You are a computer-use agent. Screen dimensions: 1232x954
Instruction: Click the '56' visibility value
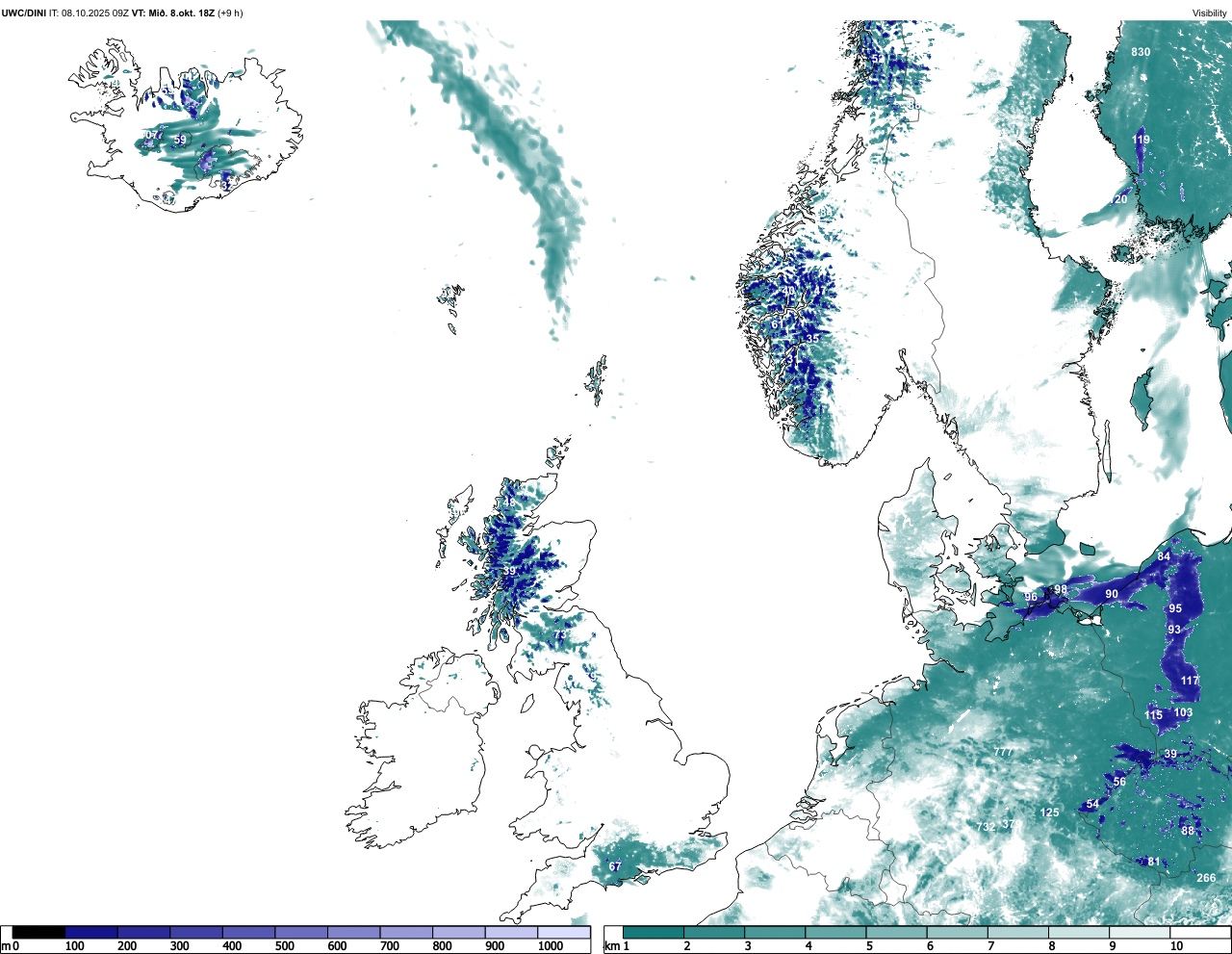click(x=1119, y=782)
